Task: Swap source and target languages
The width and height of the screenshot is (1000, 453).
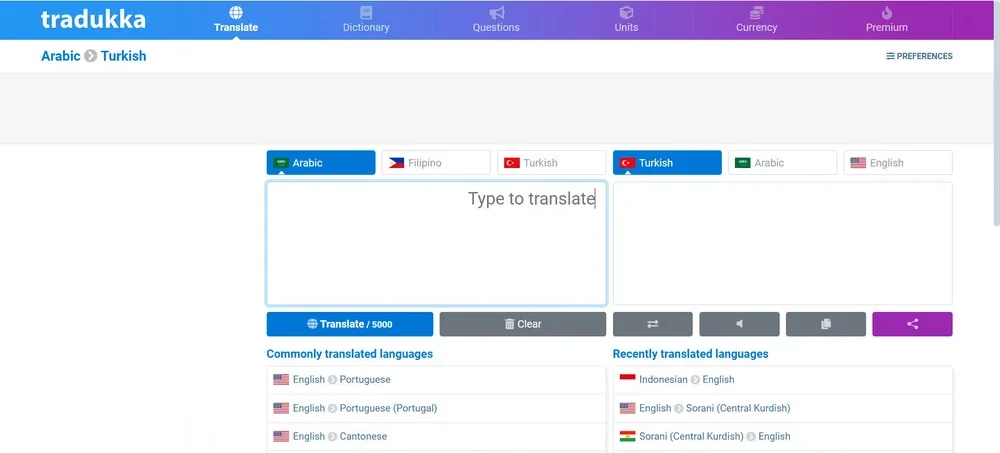Action: 652,324
